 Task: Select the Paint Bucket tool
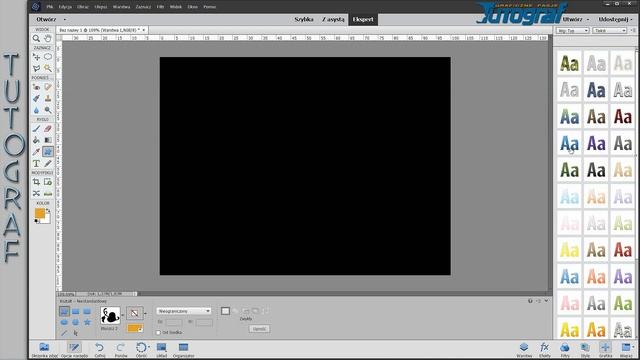pyautogui.click(x=36, y=140)
